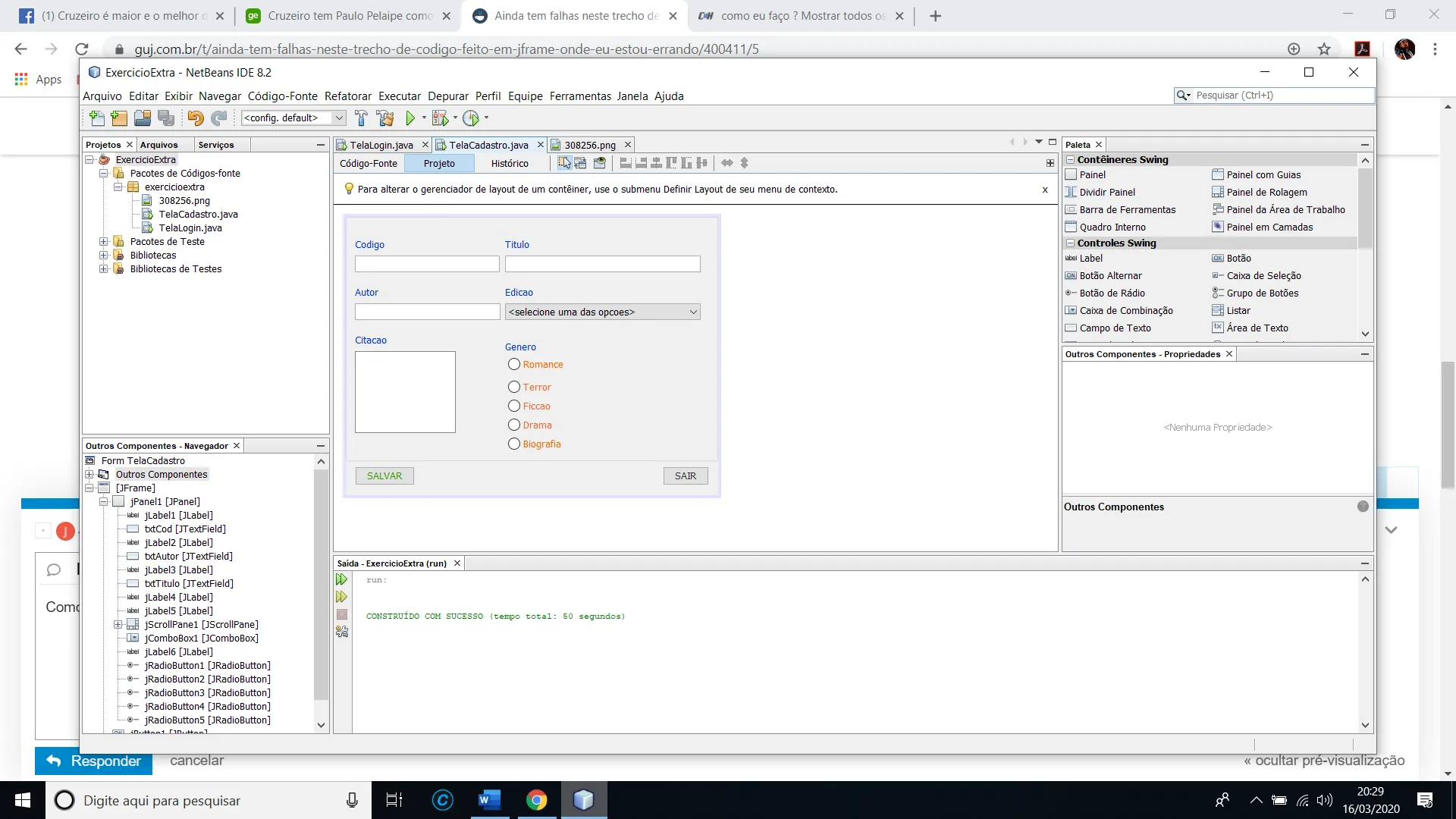Open the Refatorar menu

[347, 96]
